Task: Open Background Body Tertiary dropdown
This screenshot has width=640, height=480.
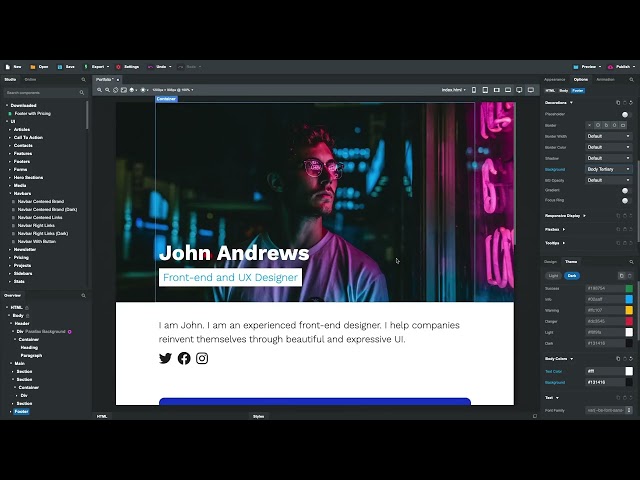Action: [x=609, y=169]
